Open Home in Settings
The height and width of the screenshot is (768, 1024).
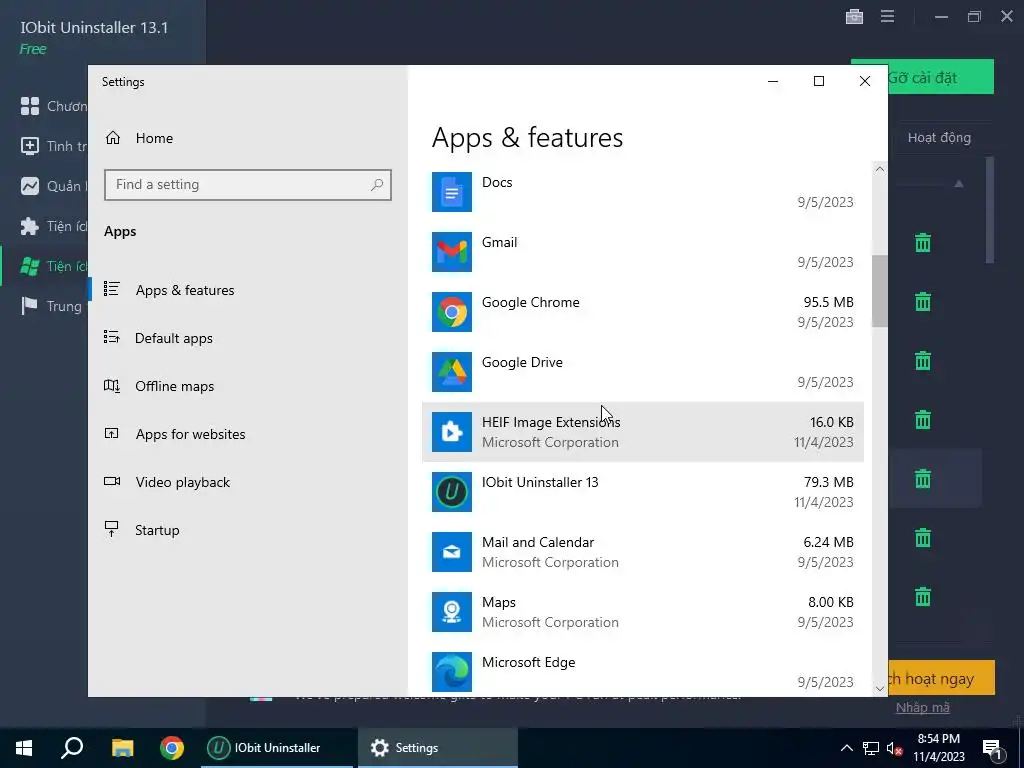tap(154, 138)
